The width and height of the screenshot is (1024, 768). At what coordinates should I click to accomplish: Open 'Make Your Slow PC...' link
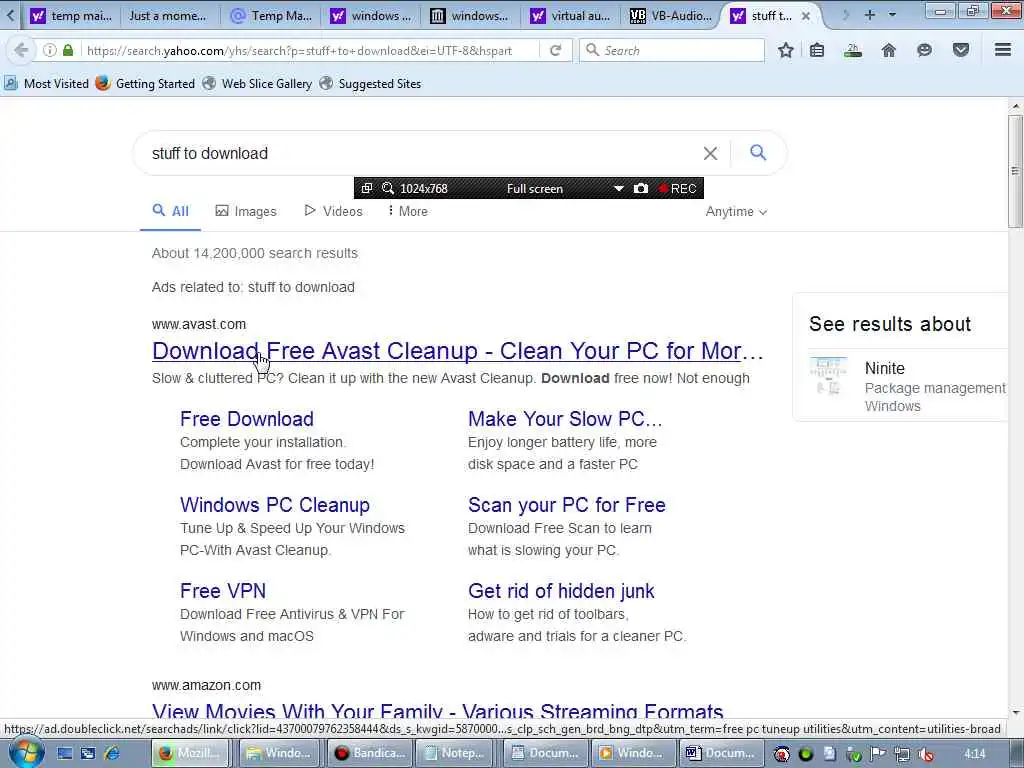[566, 419]
